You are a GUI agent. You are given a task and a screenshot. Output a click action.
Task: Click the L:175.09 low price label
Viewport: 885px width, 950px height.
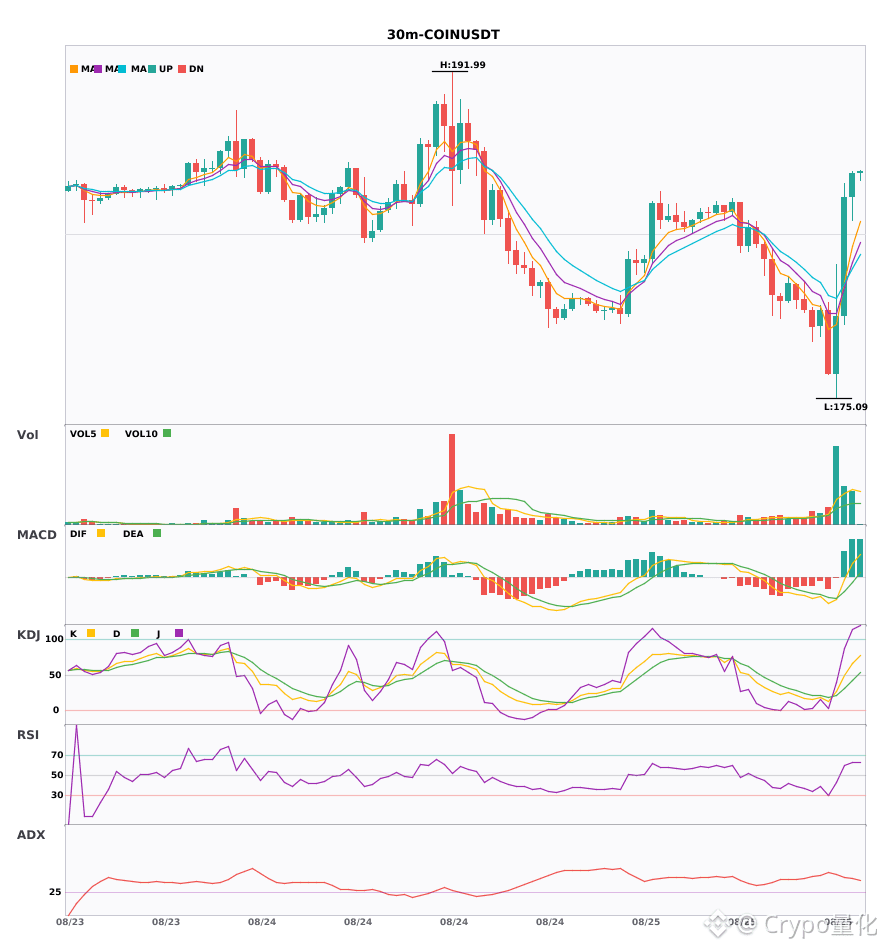(846, 407)
